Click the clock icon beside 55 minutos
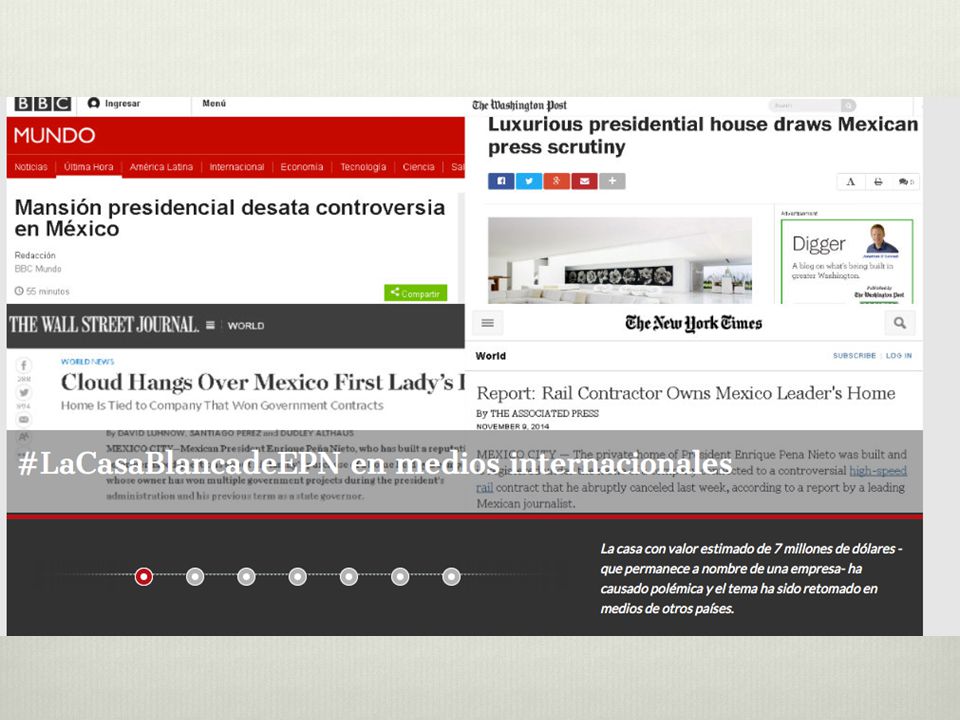This screenshot has height=720, width=960. click(x=19, y=291)
